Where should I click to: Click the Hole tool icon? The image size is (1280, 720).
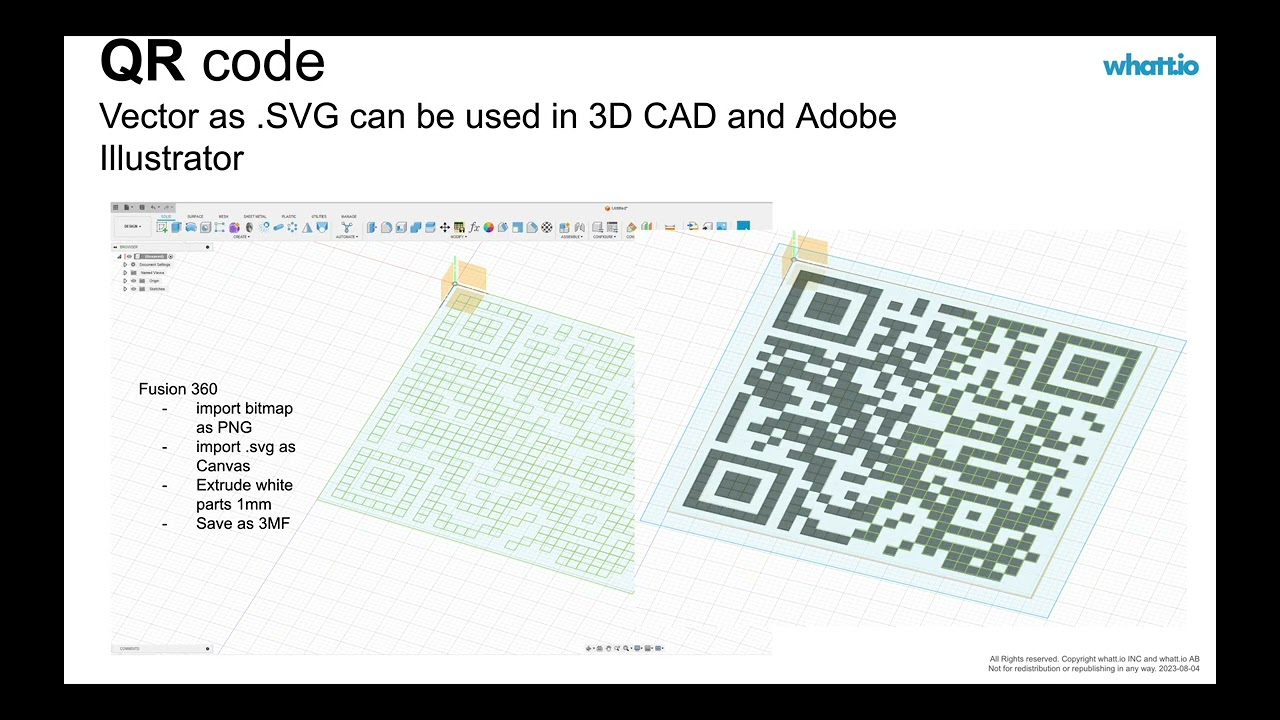[x=205, y=227]
